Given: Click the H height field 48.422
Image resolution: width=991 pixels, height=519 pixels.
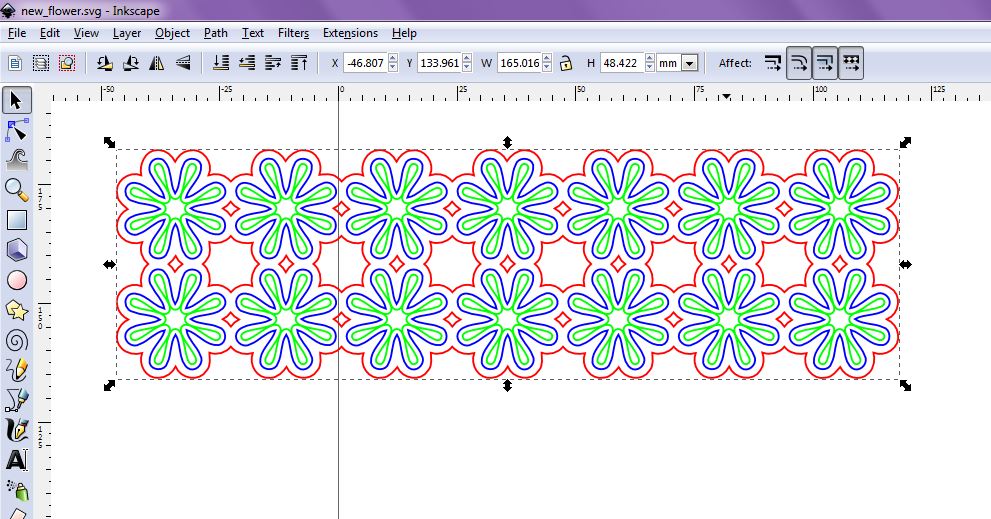Looking at the screenshot, I should click(623, 63).
